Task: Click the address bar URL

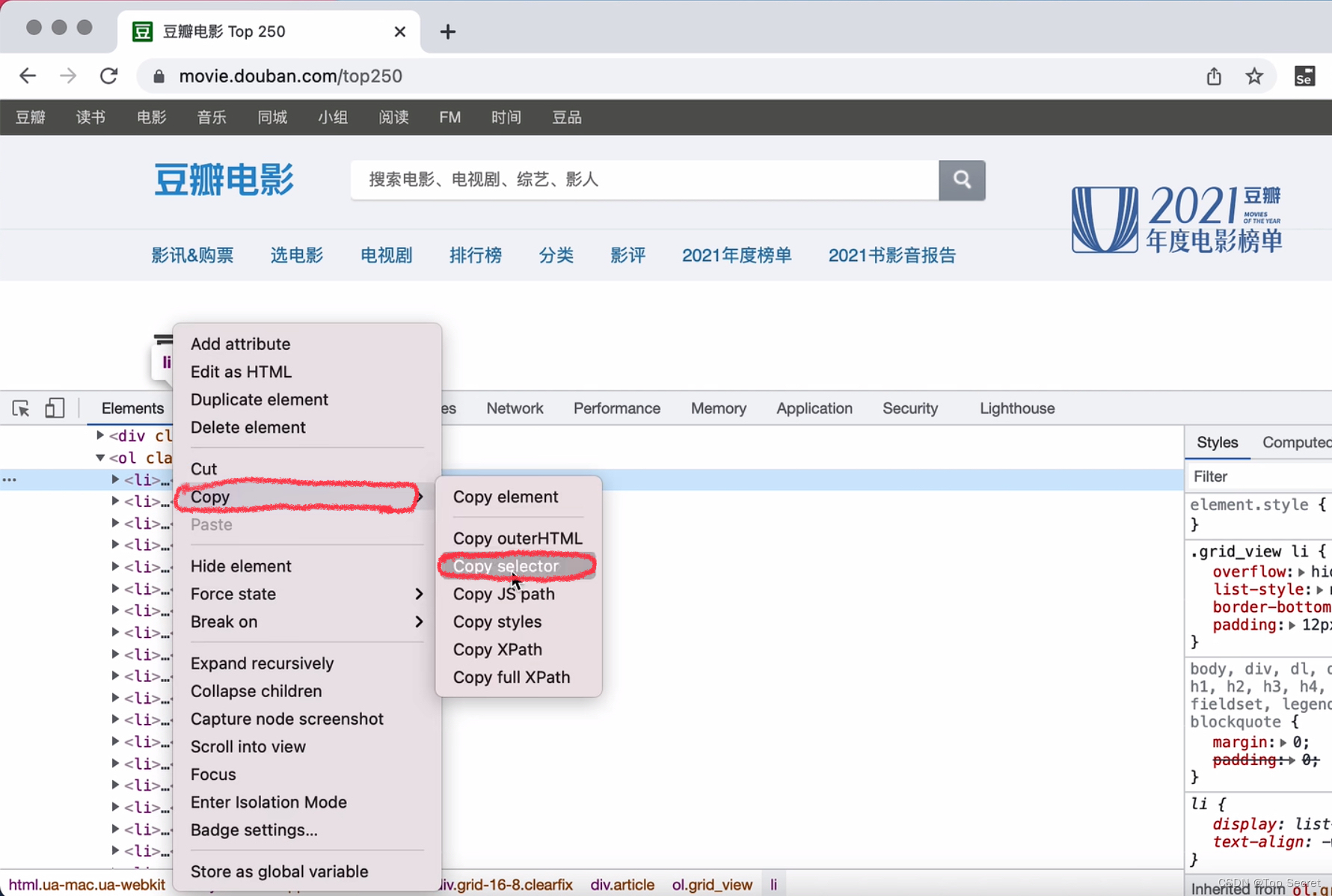Action: pyautogui.click(x=291, y=76)
